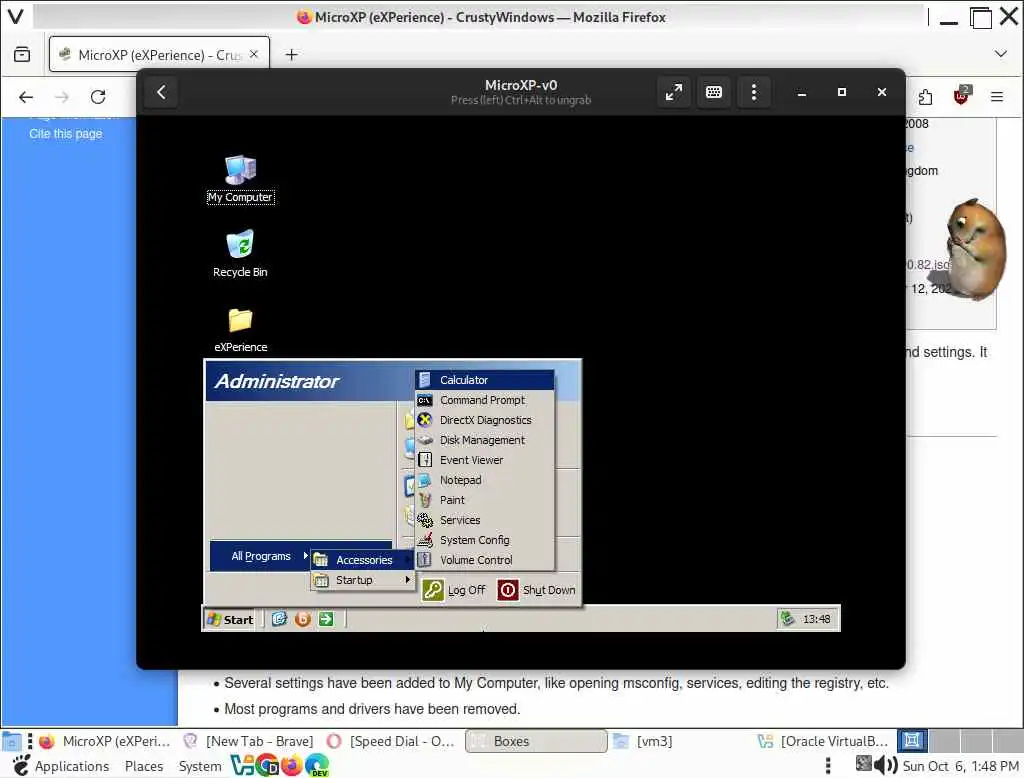The width and height of the screenshot is (1024, 778).
Task: Reload the Firefox page
Action: 98,97
